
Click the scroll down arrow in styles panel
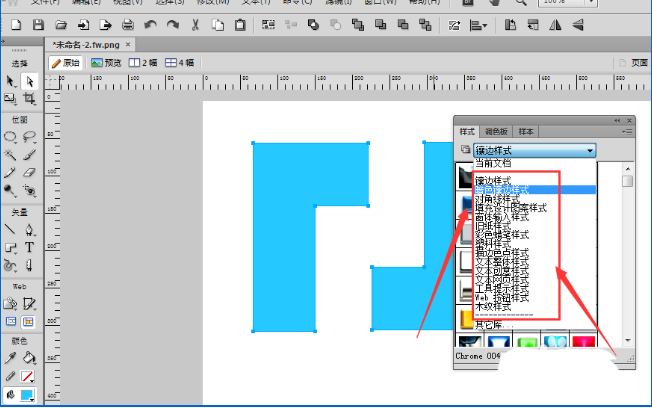click(x=628, y=341)
